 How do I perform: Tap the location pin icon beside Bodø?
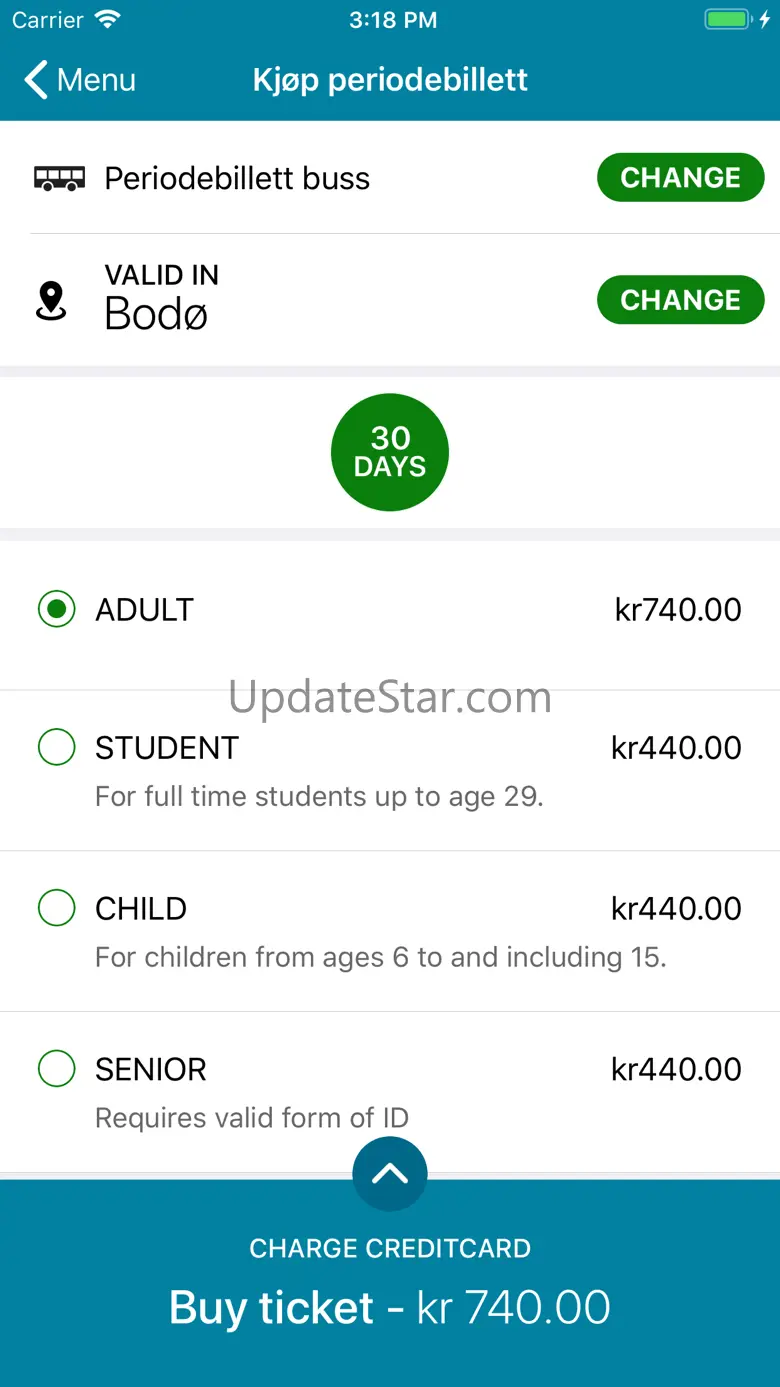coord(51,301)
